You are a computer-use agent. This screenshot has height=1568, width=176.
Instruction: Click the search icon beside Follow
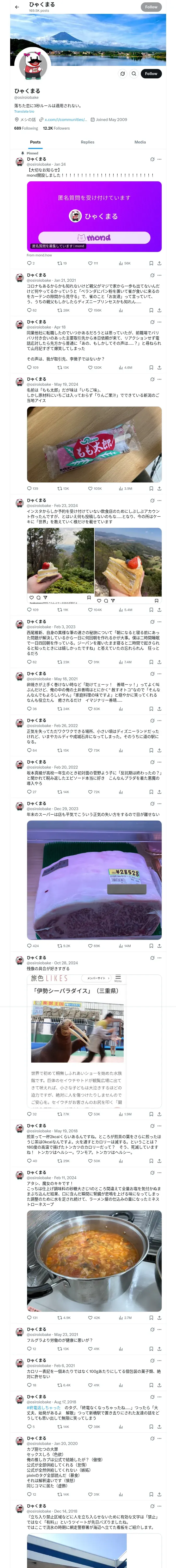point(134,74)
